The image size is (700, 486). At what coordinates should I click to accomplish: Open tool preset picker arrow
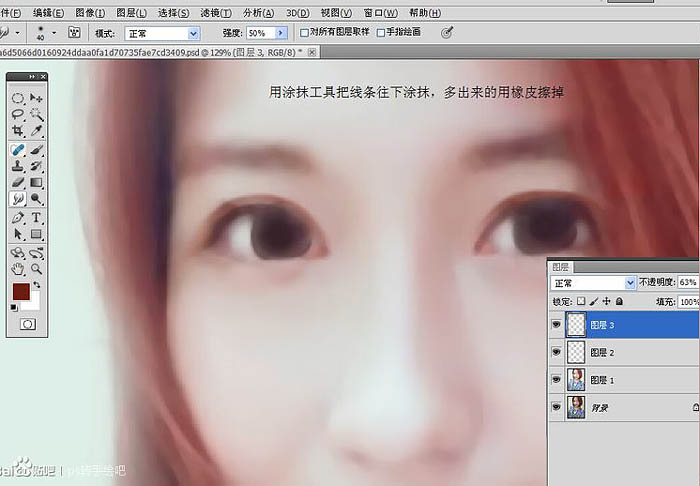coord(17,33)
